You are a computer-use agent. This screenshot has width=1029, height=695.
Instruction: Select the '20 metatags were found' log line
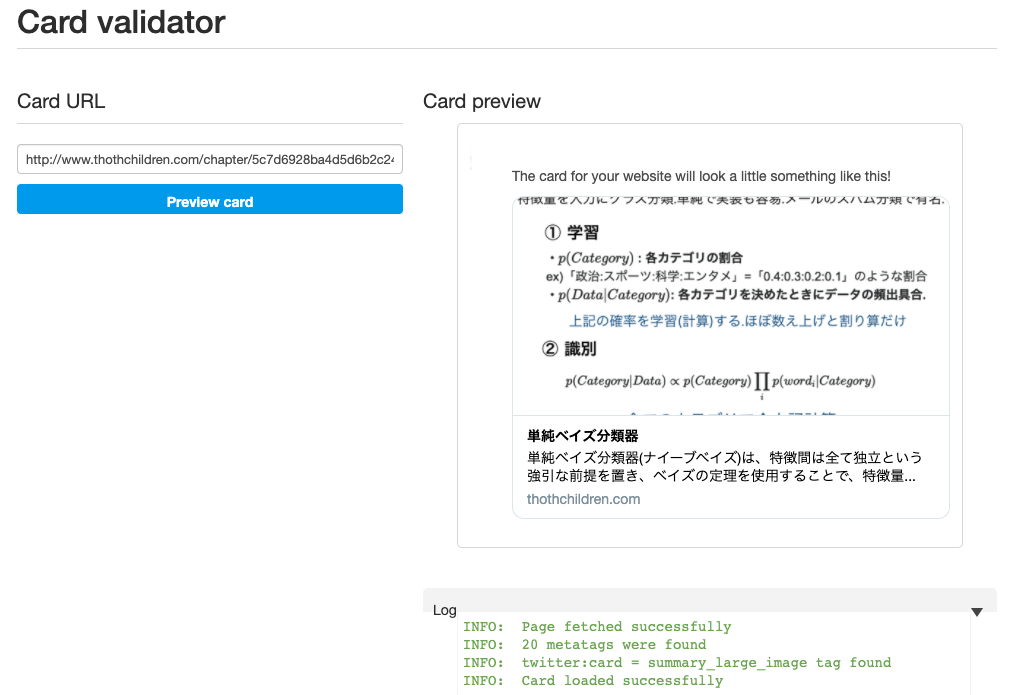click(x=584, y=645)
